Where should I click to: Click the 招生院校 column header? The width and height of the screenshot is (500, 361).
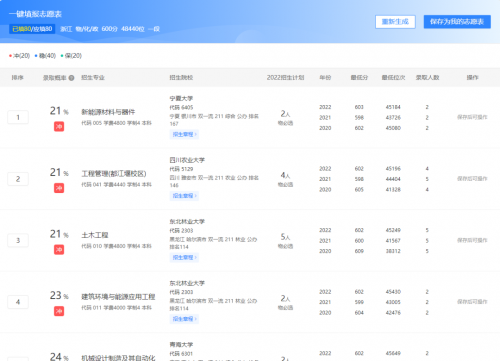(181, 78)
